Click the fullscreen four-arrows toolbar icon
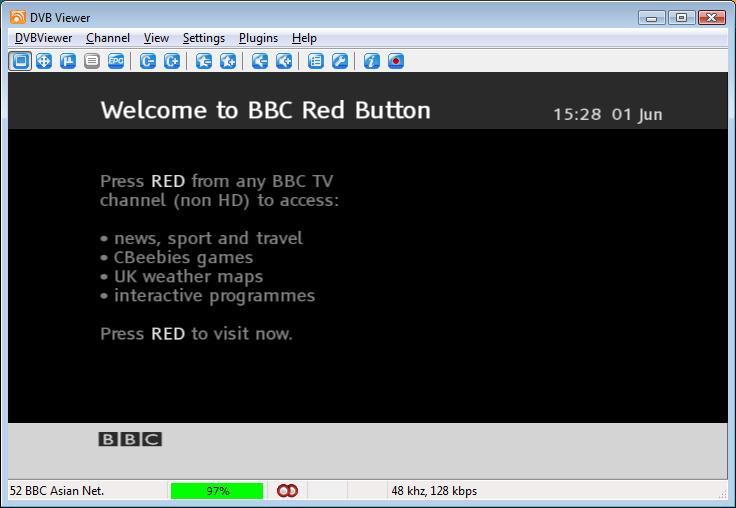The height and width of the screenshot is (508, 736). pos(44,61)
